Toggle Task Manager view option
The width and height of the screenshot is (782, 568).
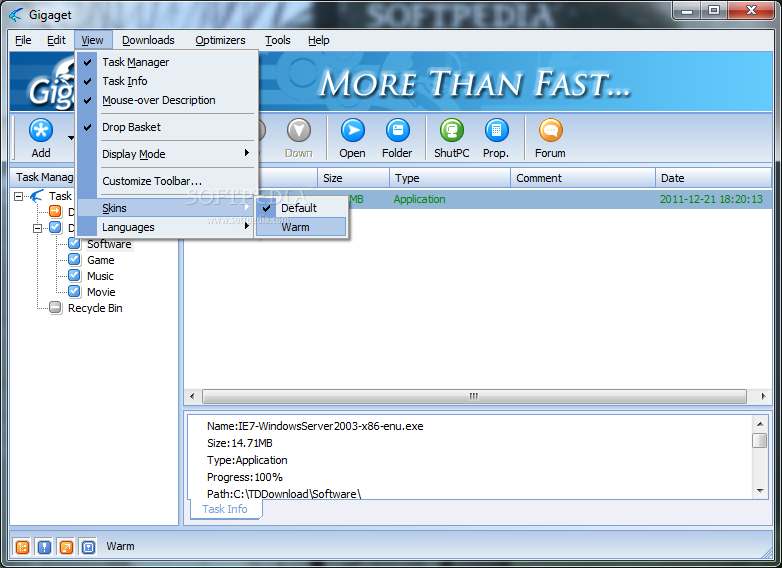click(167, 62)
